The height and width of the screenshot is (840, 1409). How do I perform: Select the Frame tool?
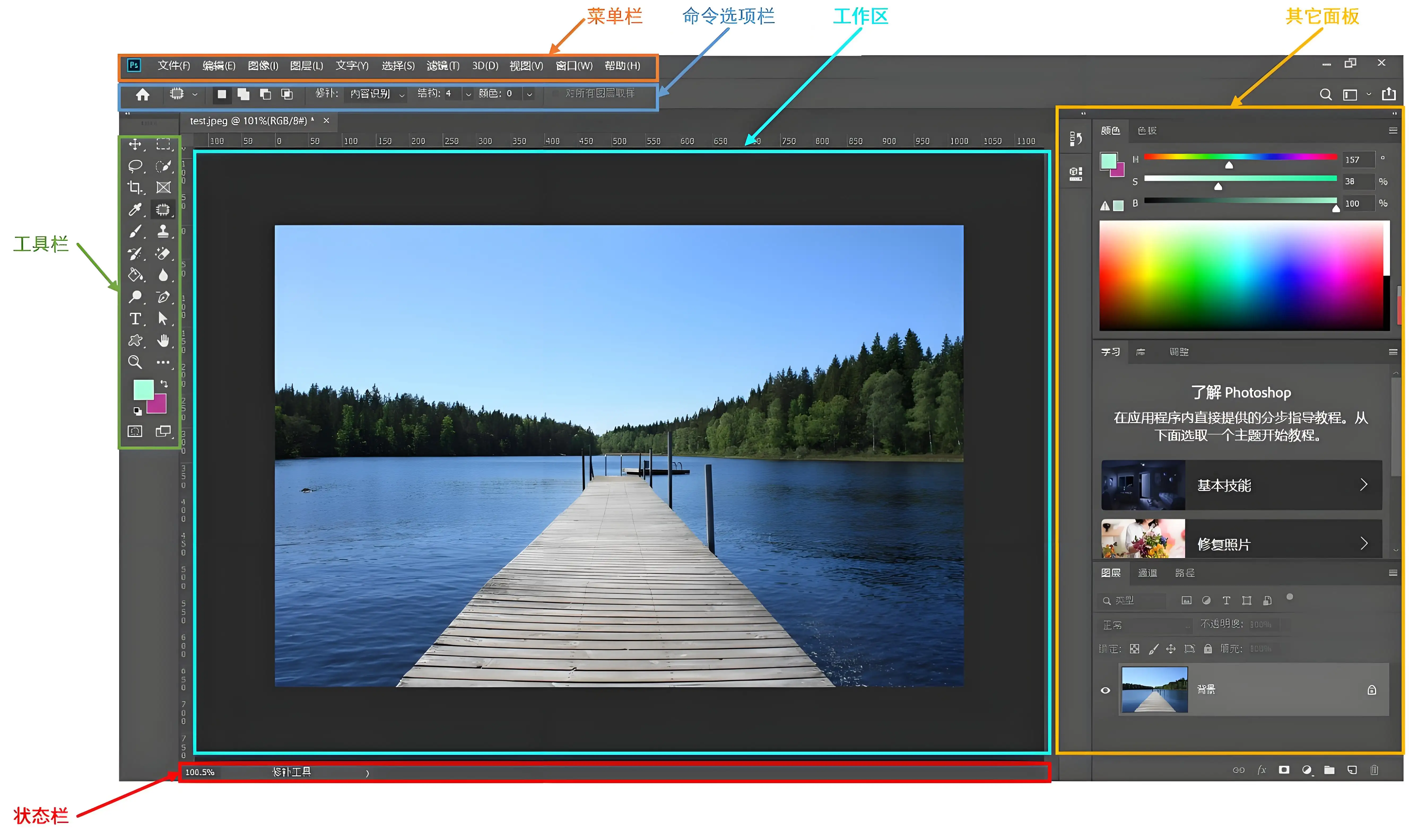(163, 187)
